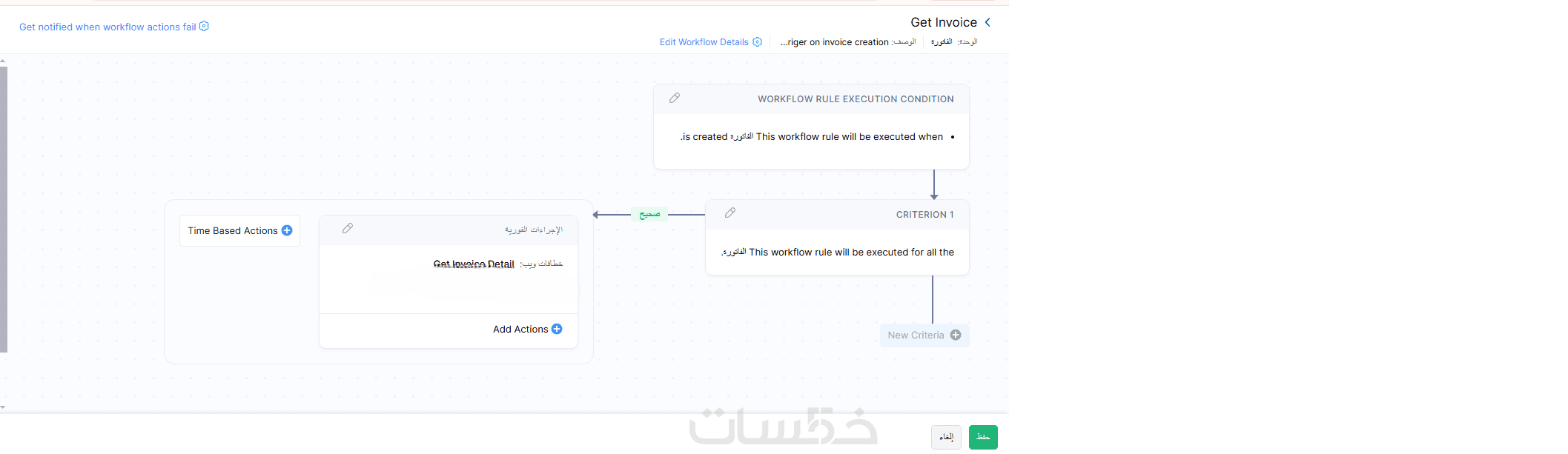
Task: Click the Add Actions label
Action: point(520,330)
